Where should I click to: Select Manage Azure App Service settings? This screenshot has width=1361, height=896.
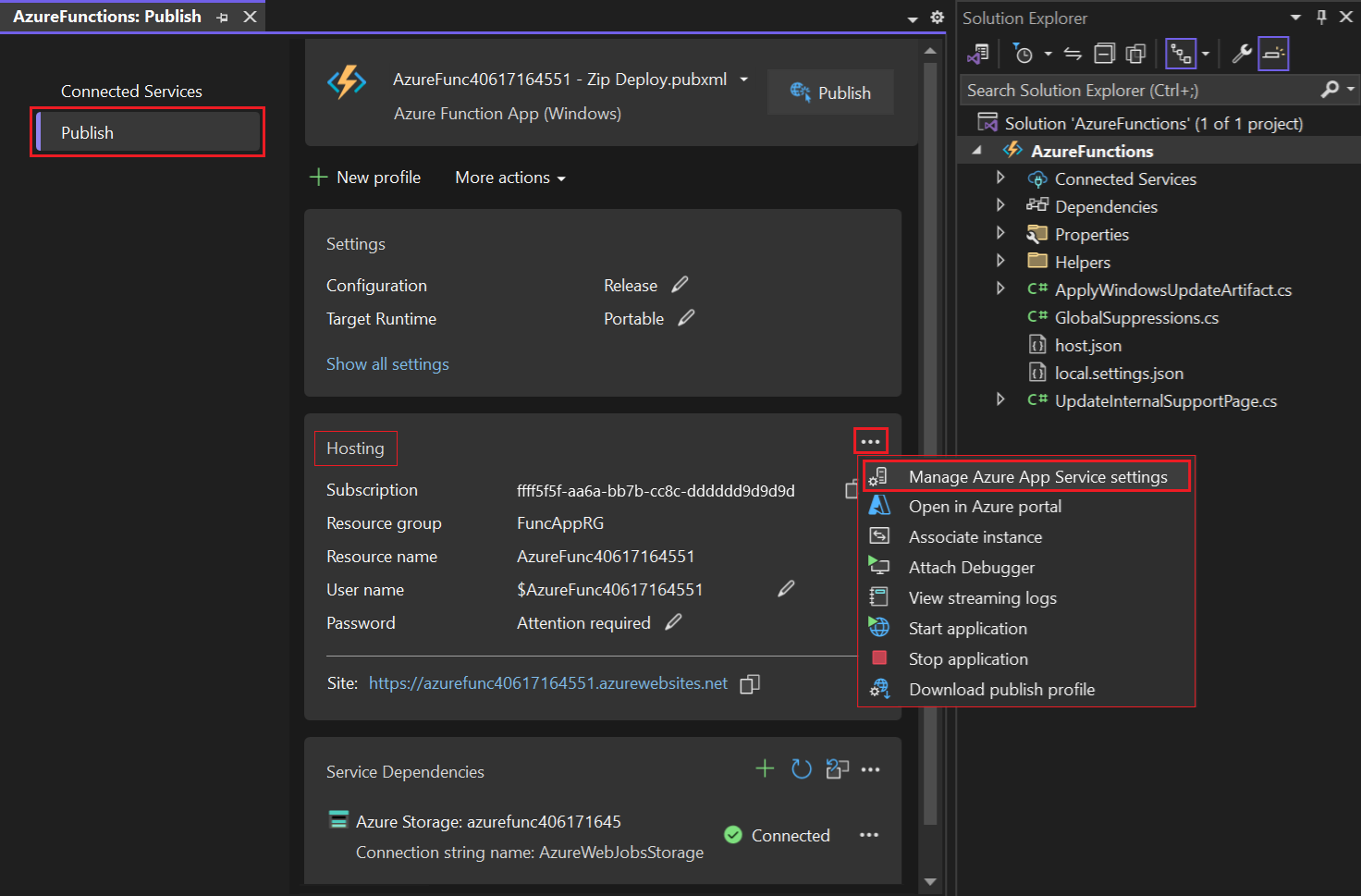tap(1037, 477)
